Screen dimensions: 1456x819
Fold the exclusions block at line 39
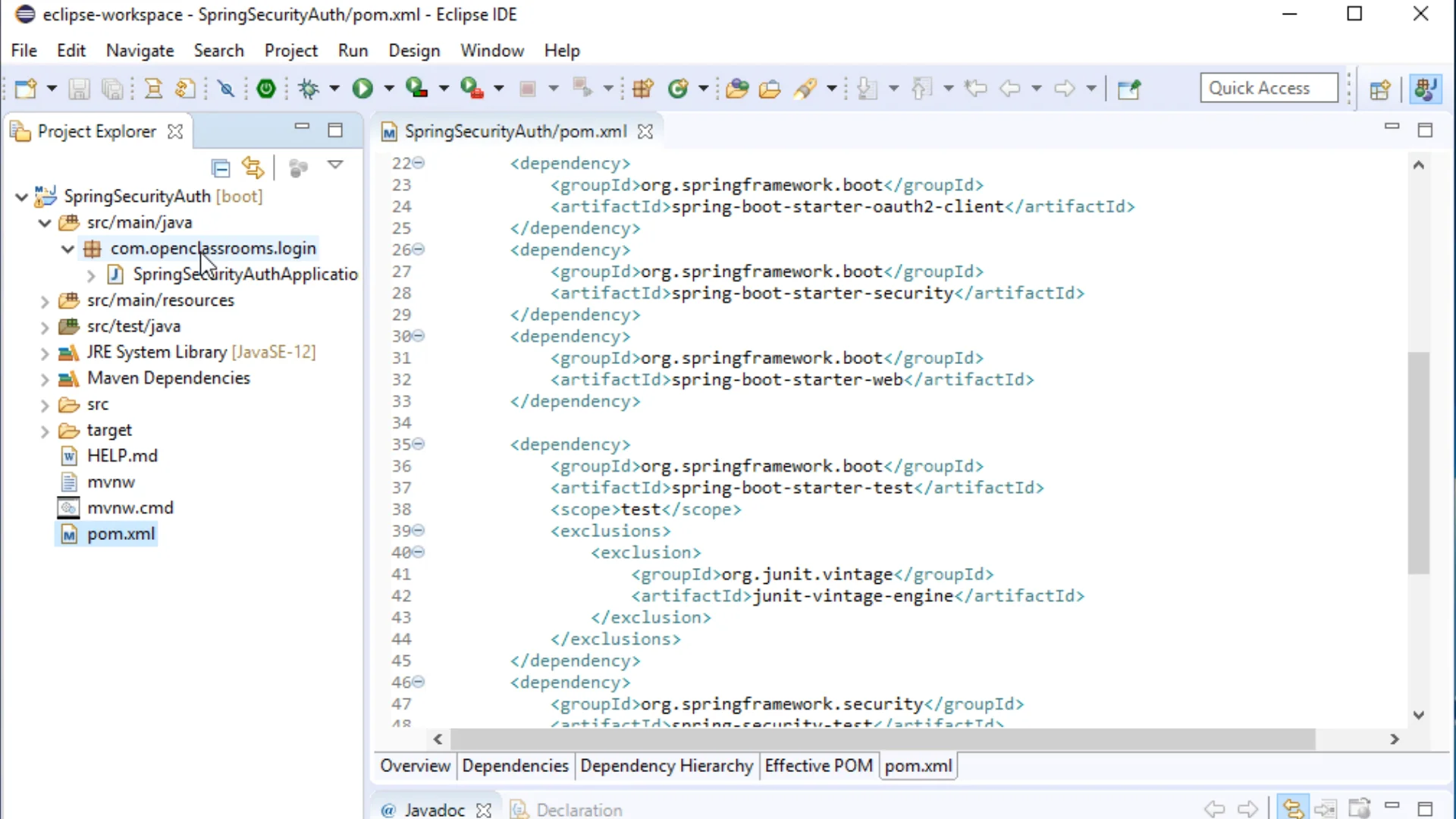click(419, 531)
